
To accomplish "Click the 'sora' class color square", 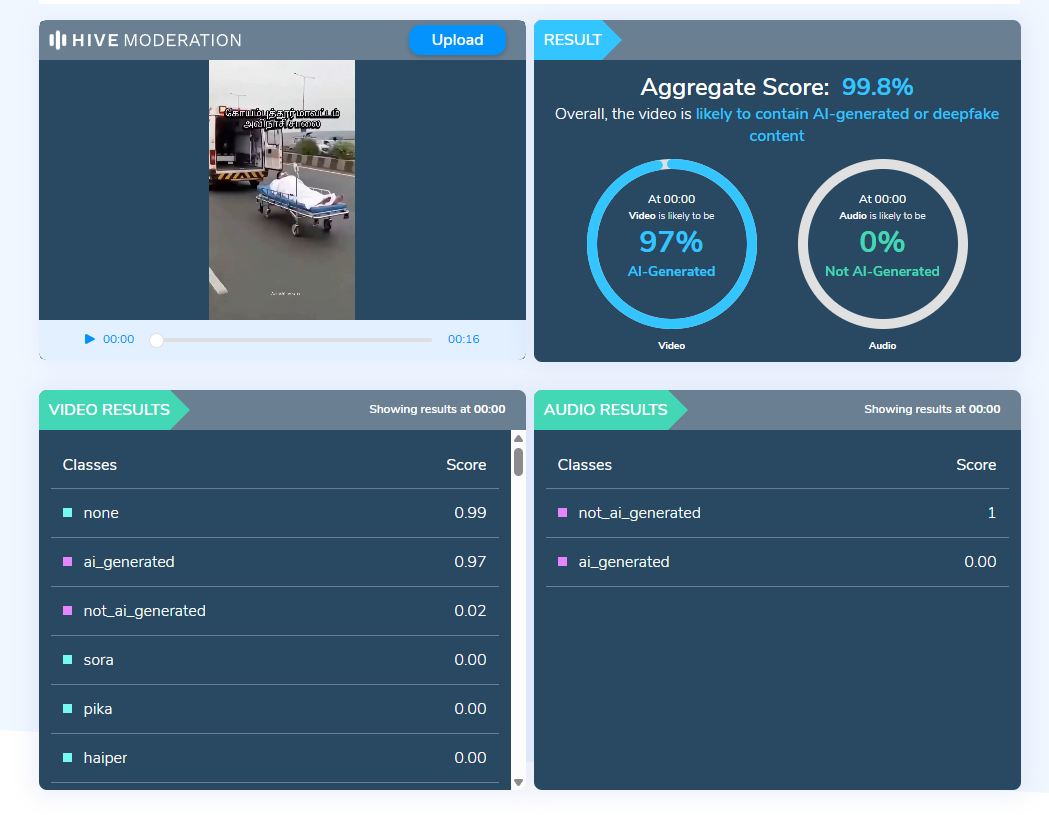I will (68, 660).
